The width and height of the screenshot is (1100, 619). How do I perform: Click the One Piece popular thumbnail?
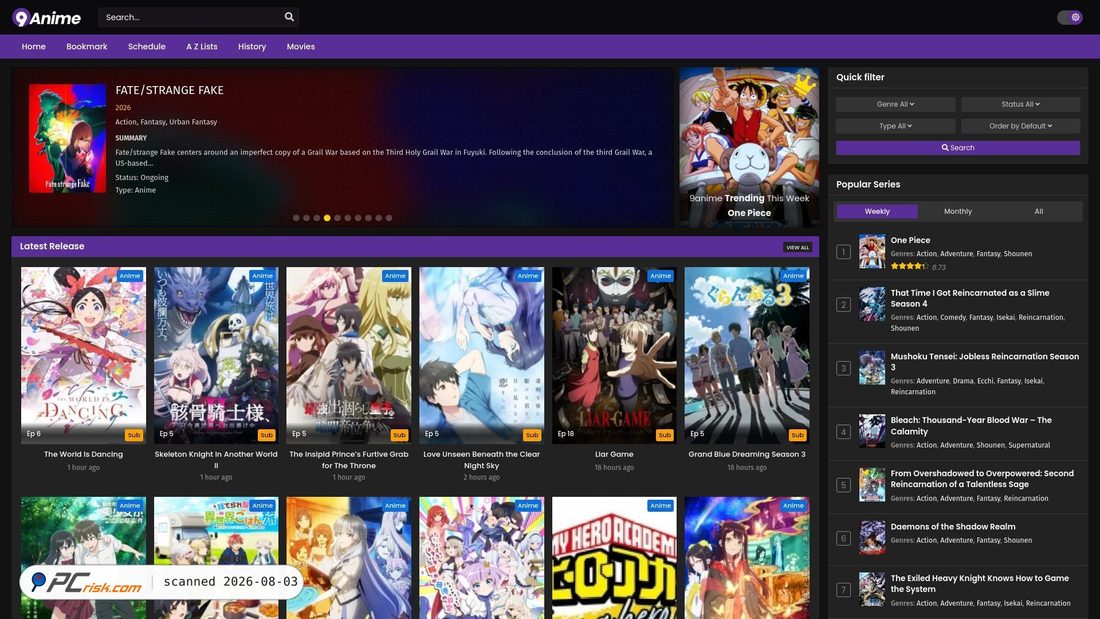(872, 251)
